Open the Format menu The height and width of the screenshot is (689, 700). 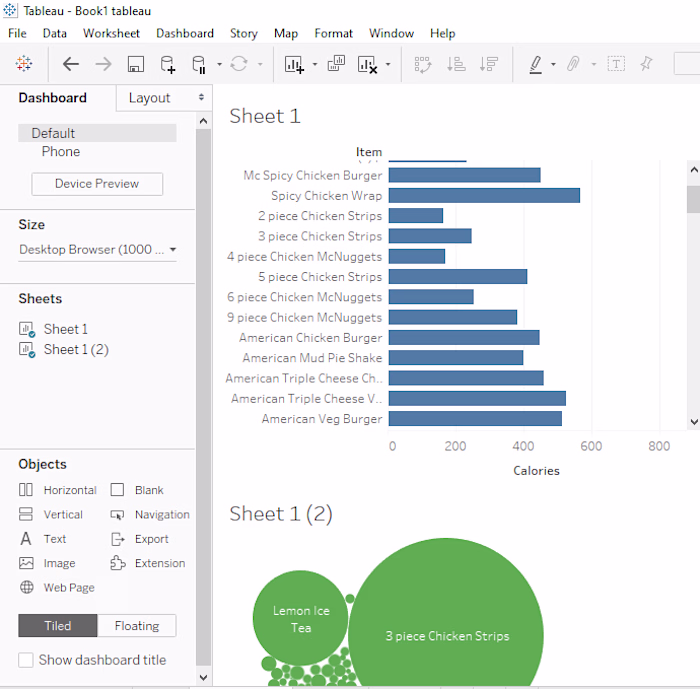[333, 33]
